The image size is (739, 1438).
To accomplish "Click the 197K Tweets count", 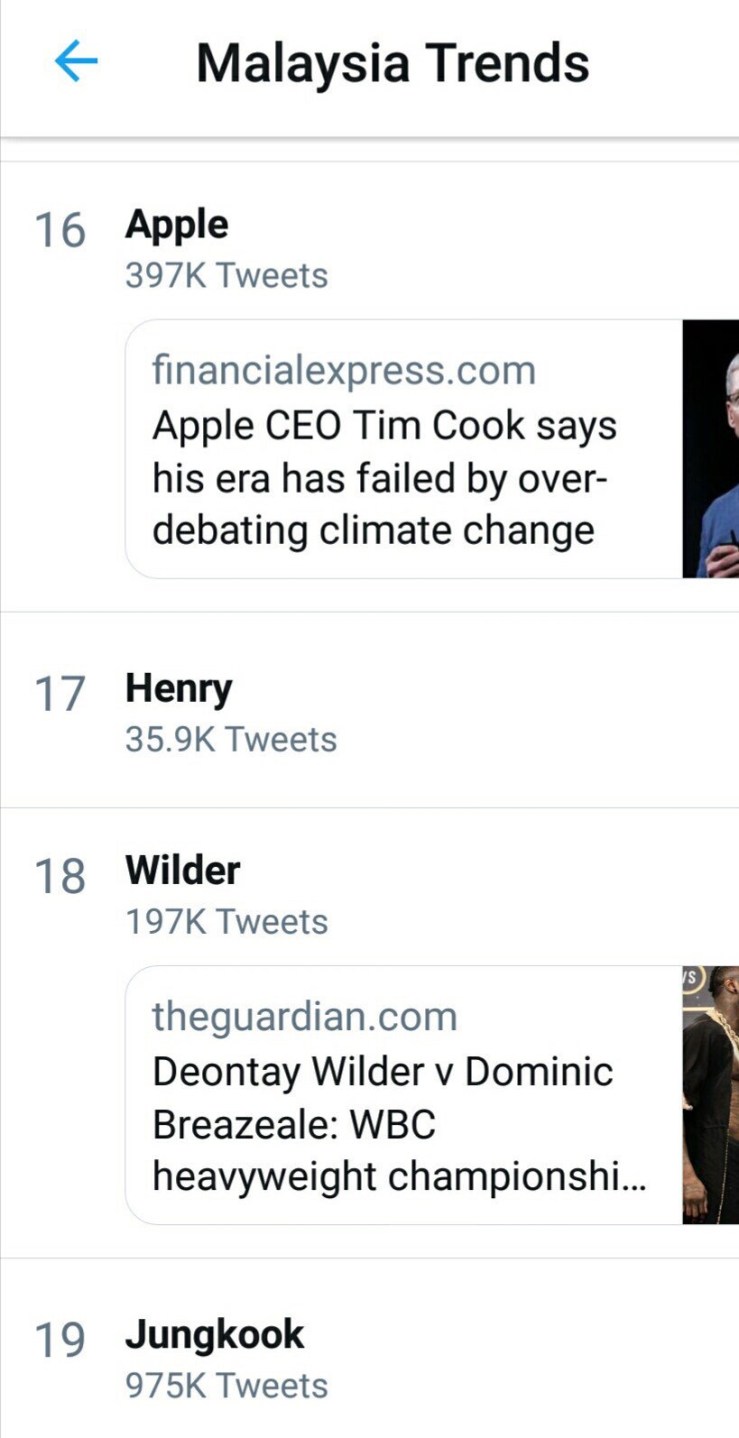I will pos(226,921).
